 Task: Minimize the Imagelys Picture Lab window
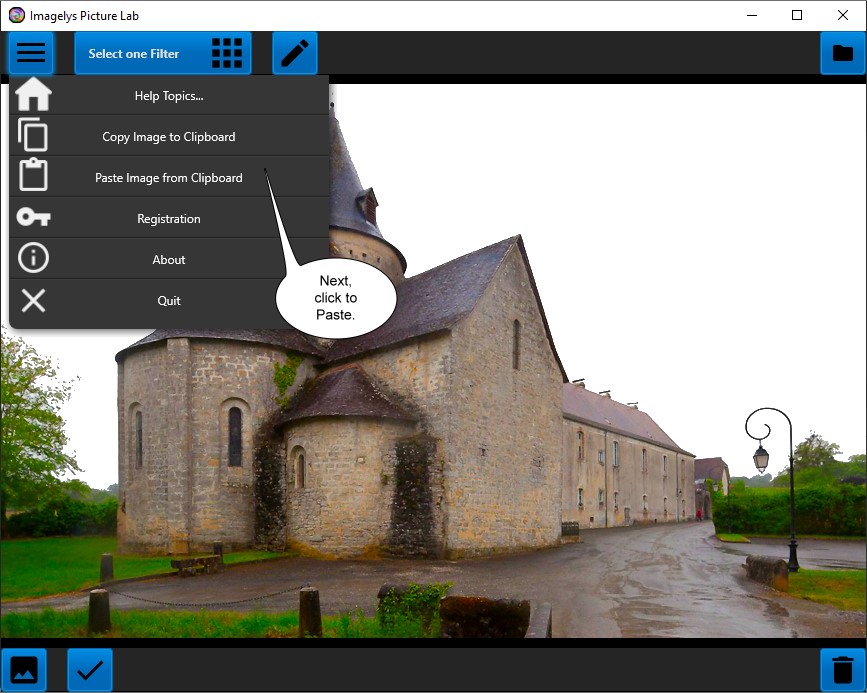point(752,15)
